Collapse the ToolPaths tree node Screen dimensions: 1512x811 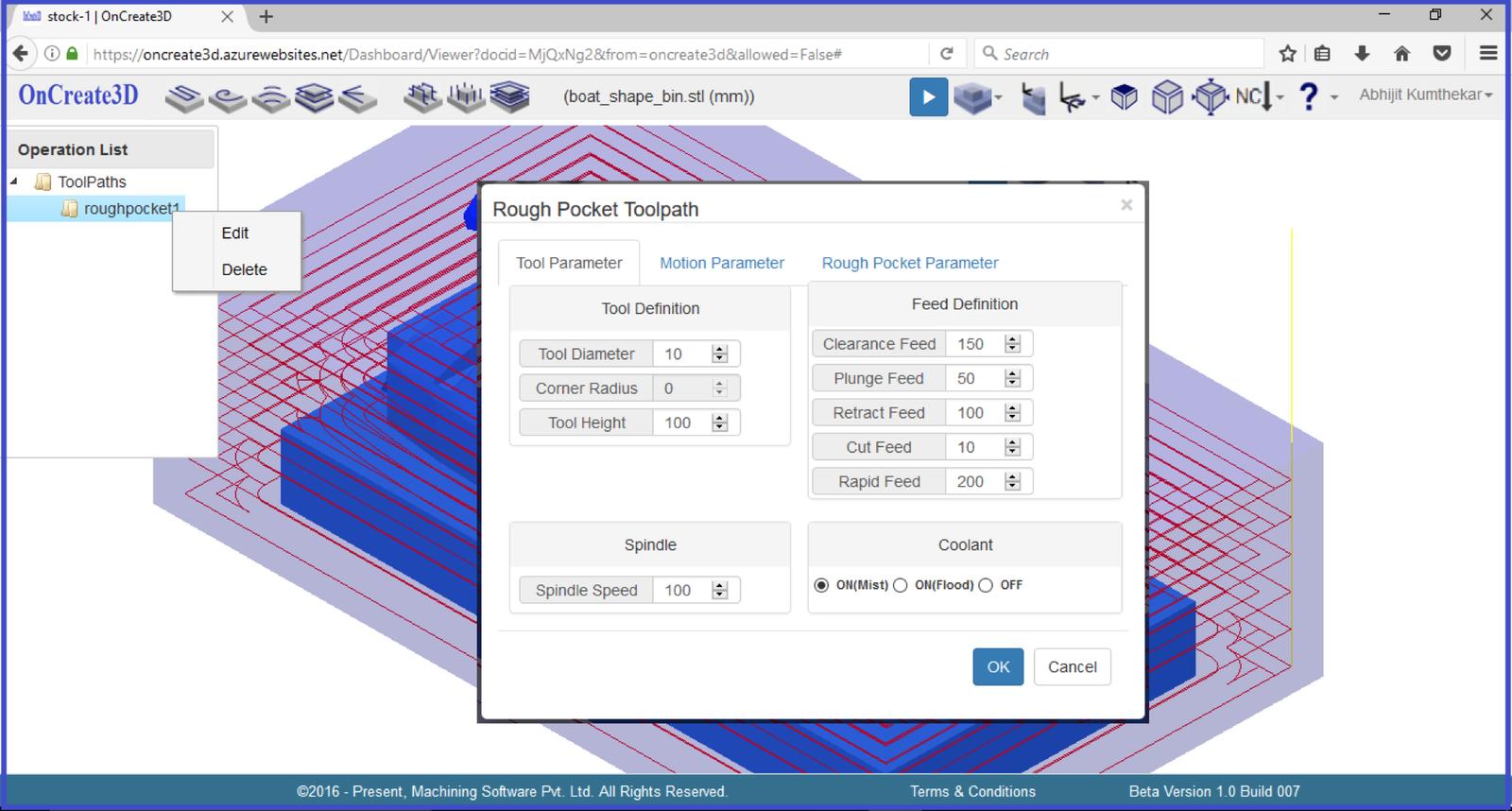tap(14, 181)
